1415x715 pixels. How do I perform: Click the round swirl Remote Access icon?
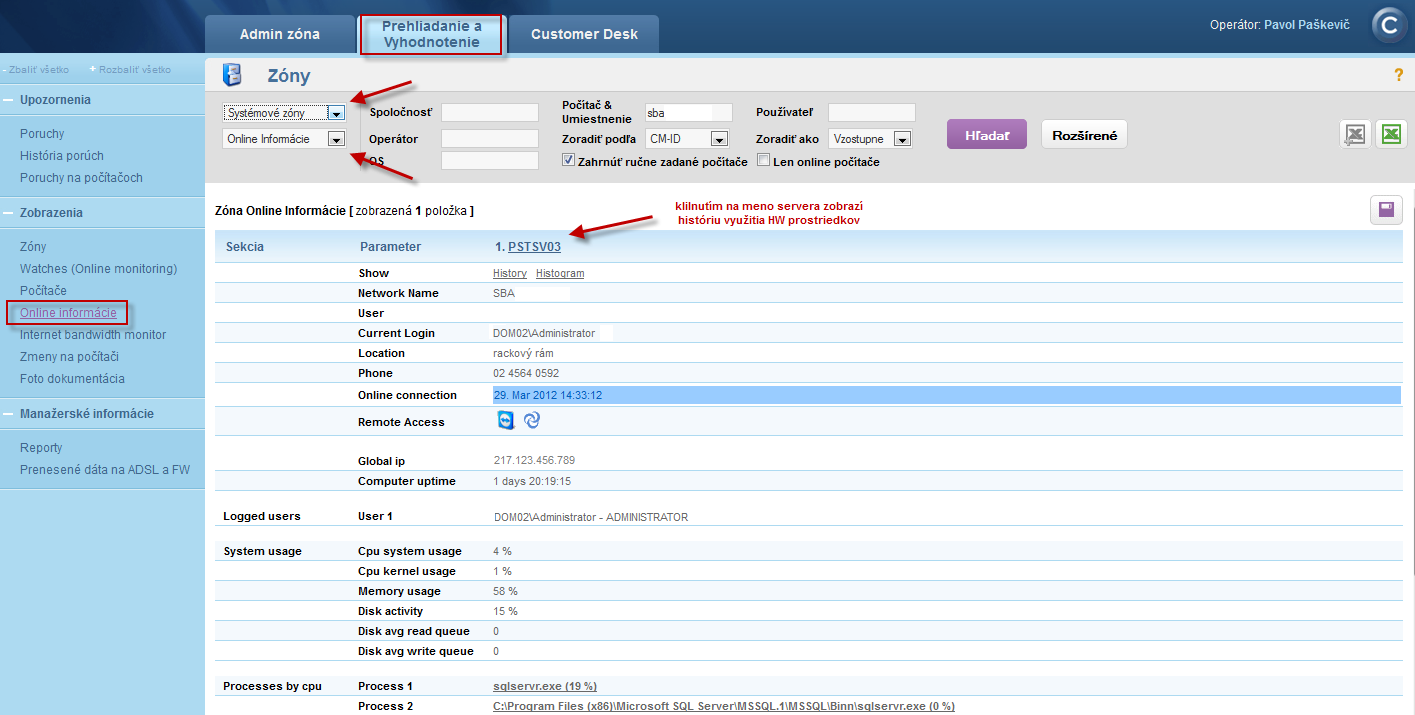tap(532, 421)
